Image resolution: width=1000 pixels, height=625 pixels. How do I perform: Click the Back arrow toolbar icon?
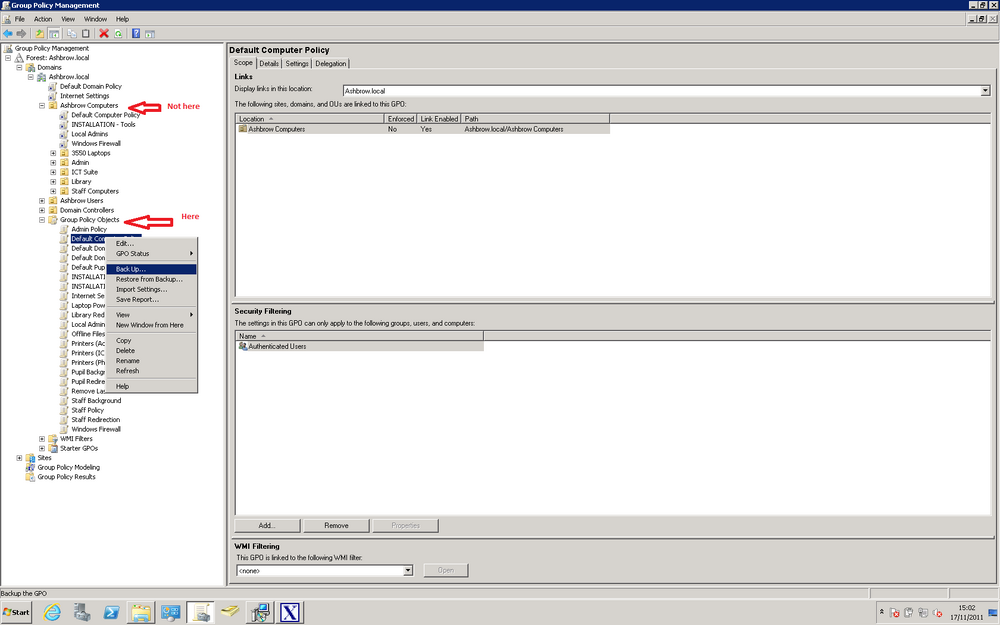(8, 33)
